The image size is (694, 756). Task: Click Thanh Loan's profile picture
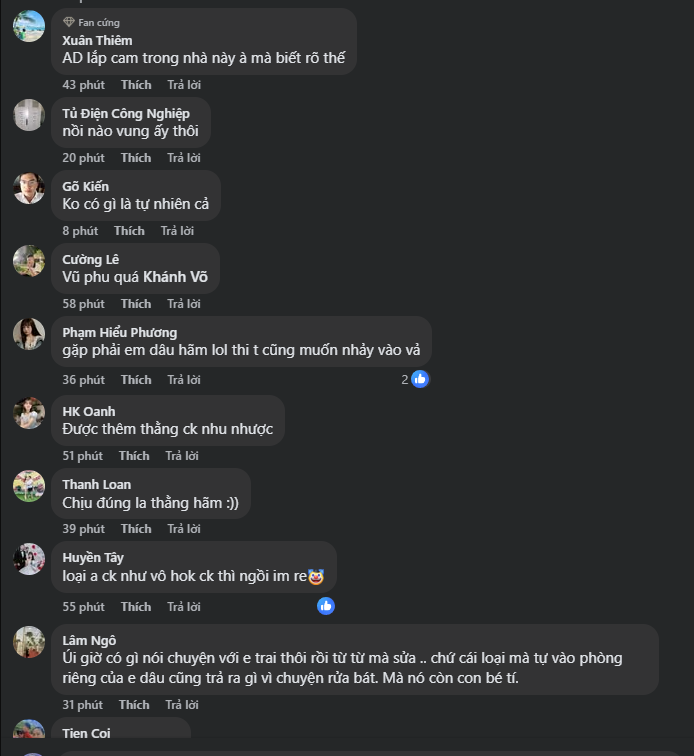[29, 486]
